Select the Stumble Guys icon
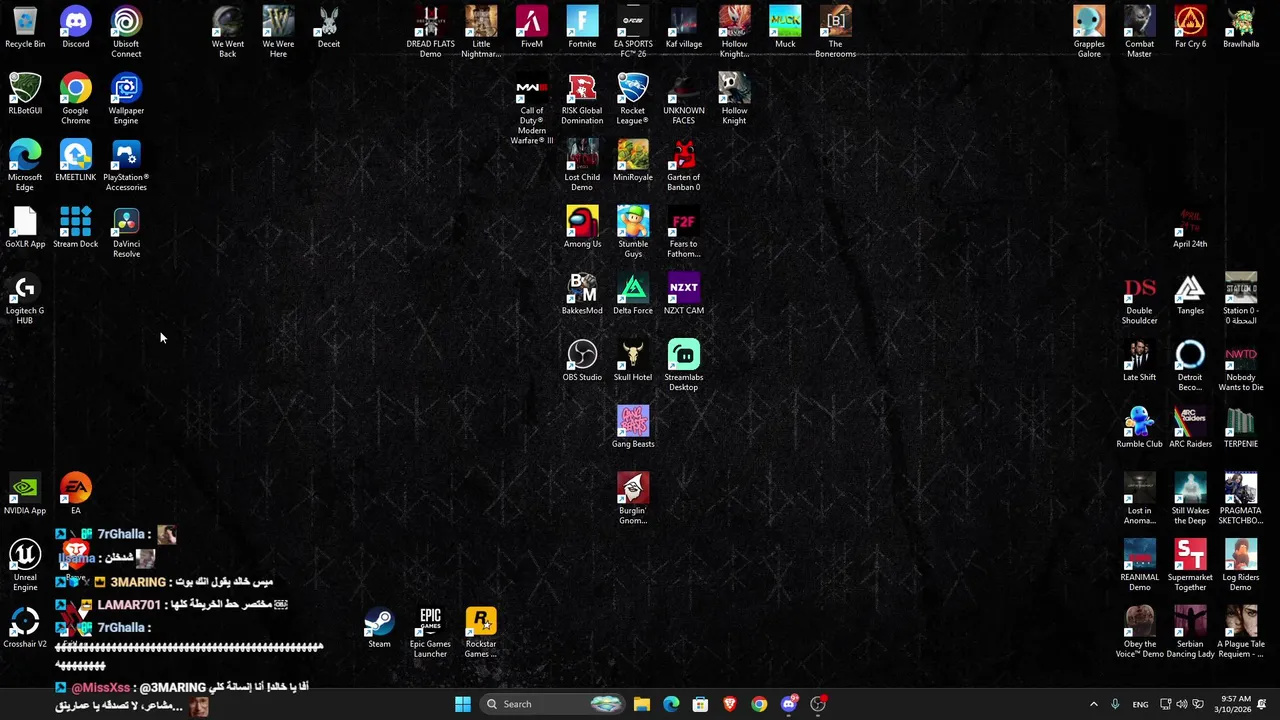1280x720 pixels. (x=632, y=232)
